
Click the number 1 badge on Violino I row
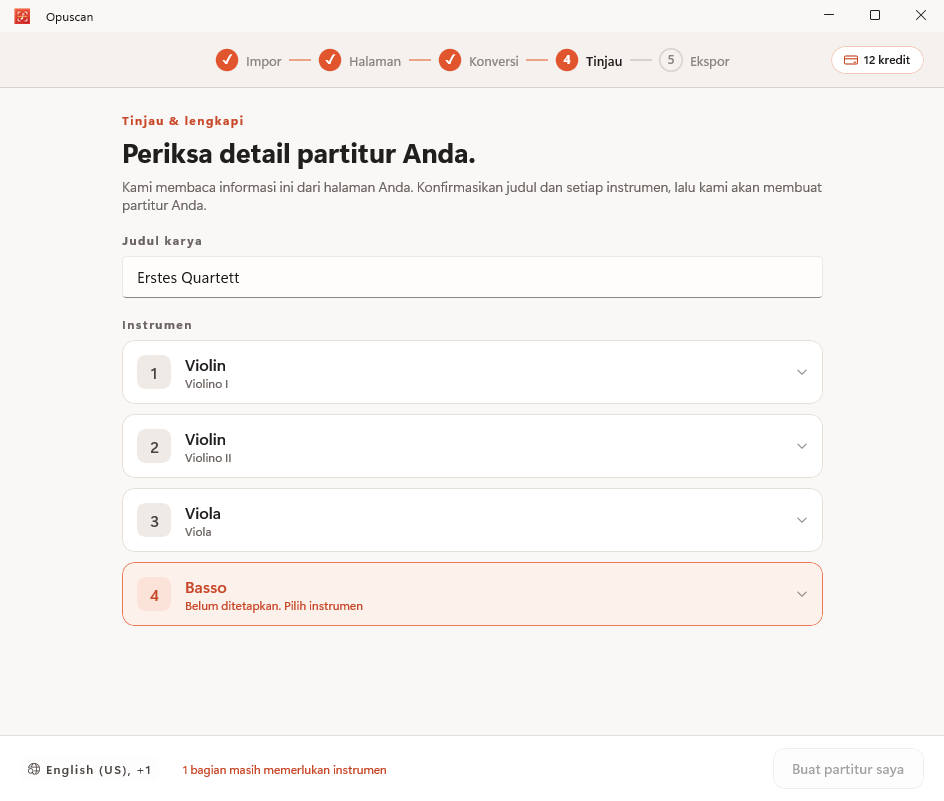coord(154,372)
